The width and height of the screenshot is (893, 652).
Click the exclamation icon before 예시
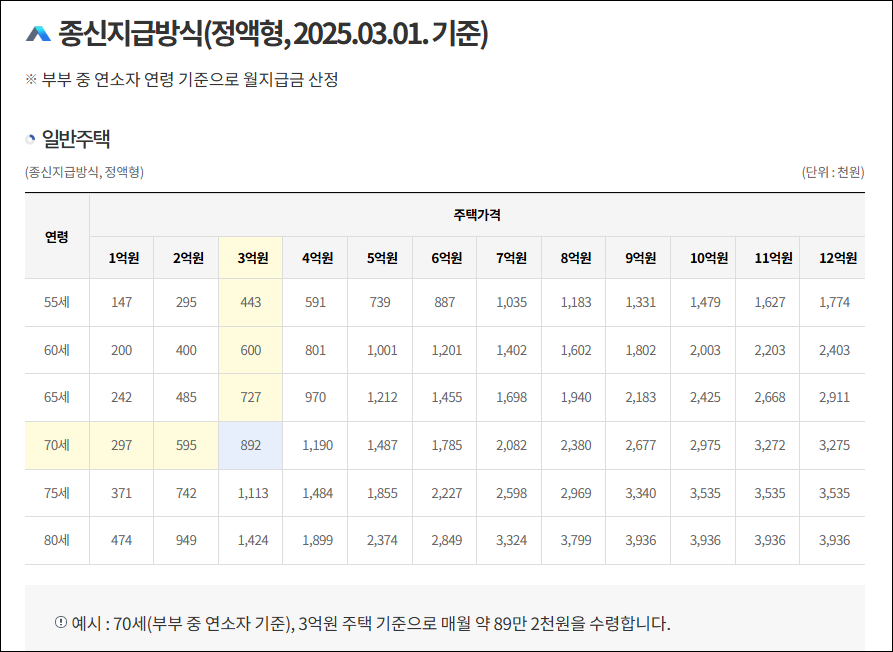click(x=60, y=622)
